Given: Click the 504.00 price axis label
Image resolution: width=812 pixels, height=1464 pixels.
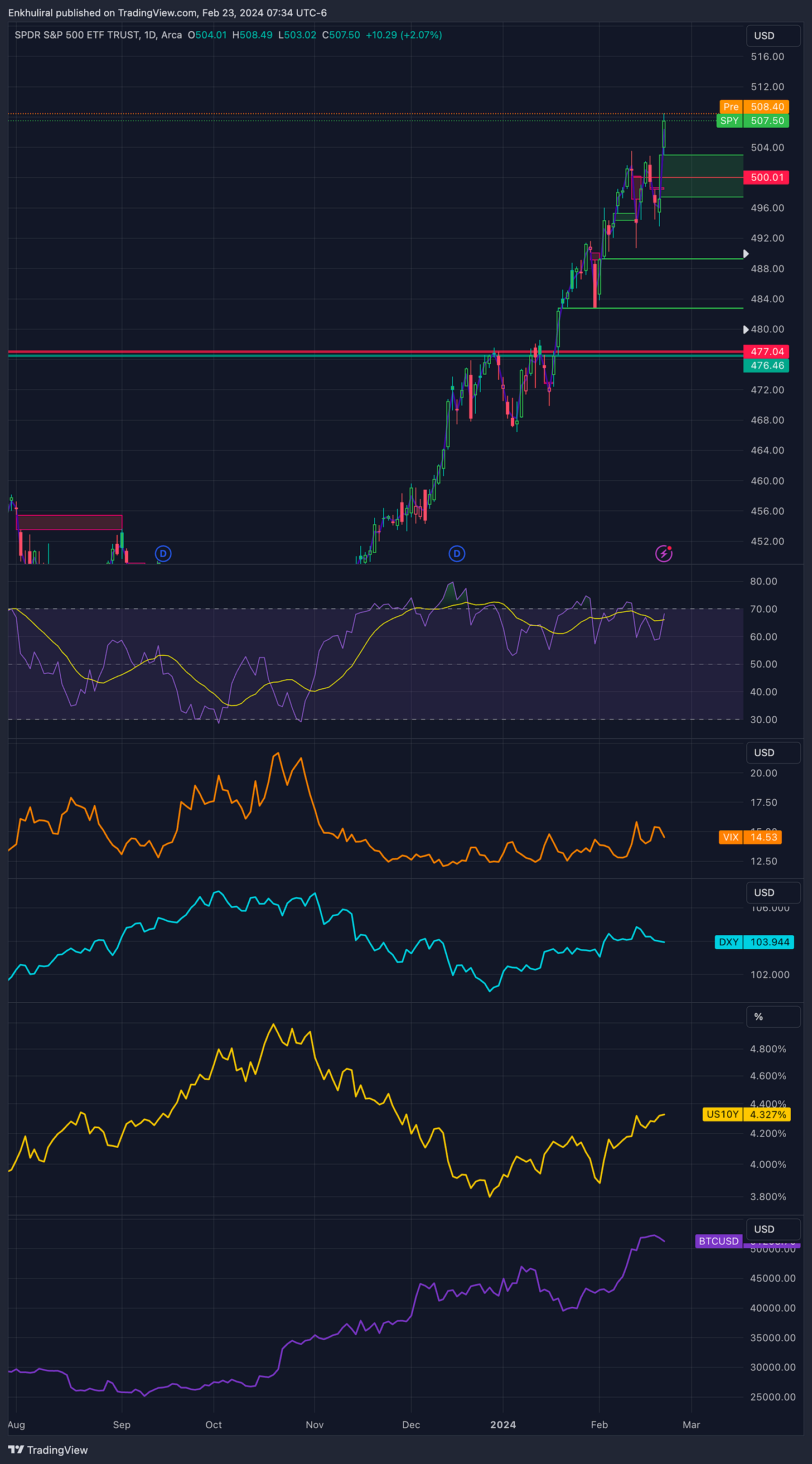Looking at the screenshot, I should click(767, 148).
